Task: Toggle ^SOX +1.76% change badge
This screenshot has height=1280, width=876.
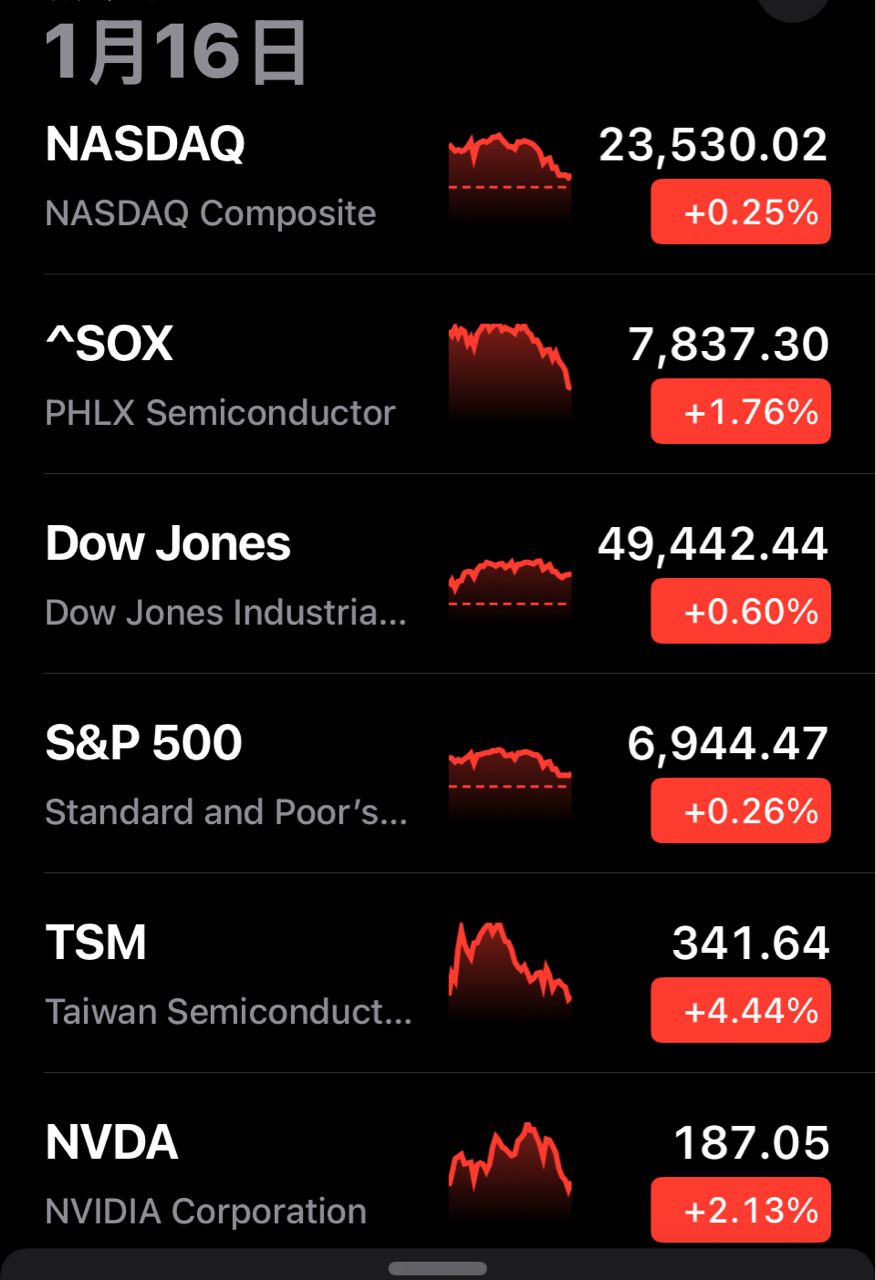Action: point(740,411)
